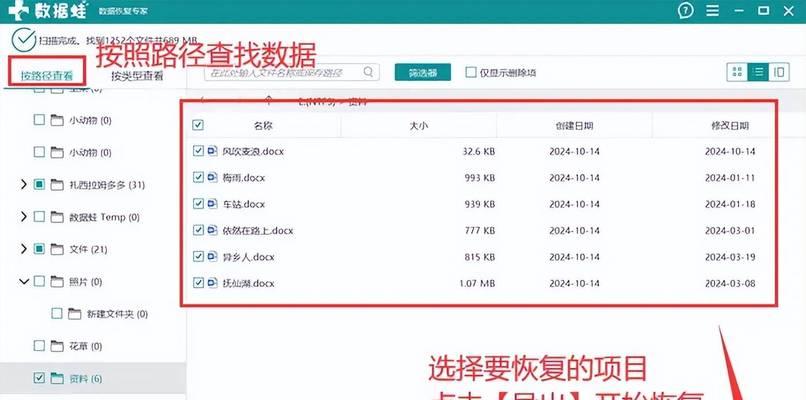Open the hamburger menu icon in title bar
This screenshot has height=400, width=806.
tap(712, 11)
